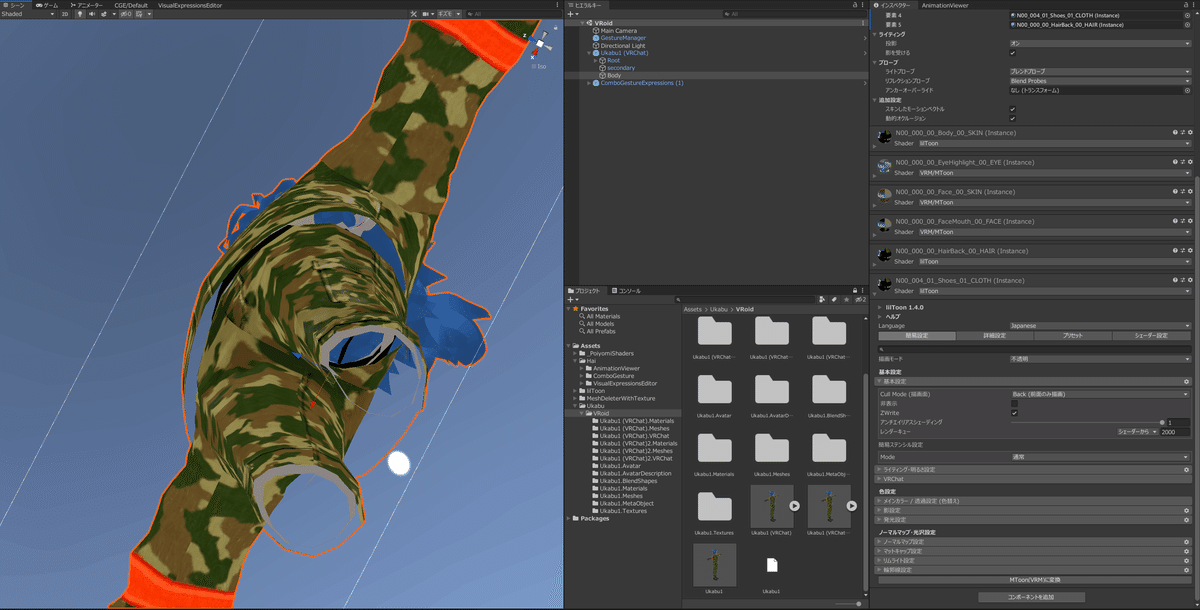
Task: Enable the 非表示 checkbox
Action: (1015, 403)
